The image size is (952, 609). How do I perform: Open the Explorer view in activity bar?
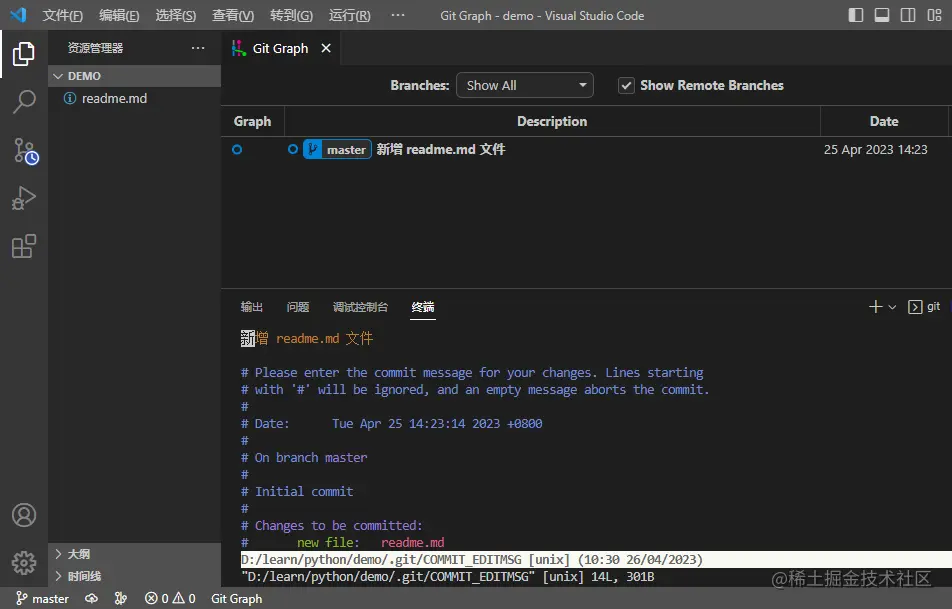[24, 54]
